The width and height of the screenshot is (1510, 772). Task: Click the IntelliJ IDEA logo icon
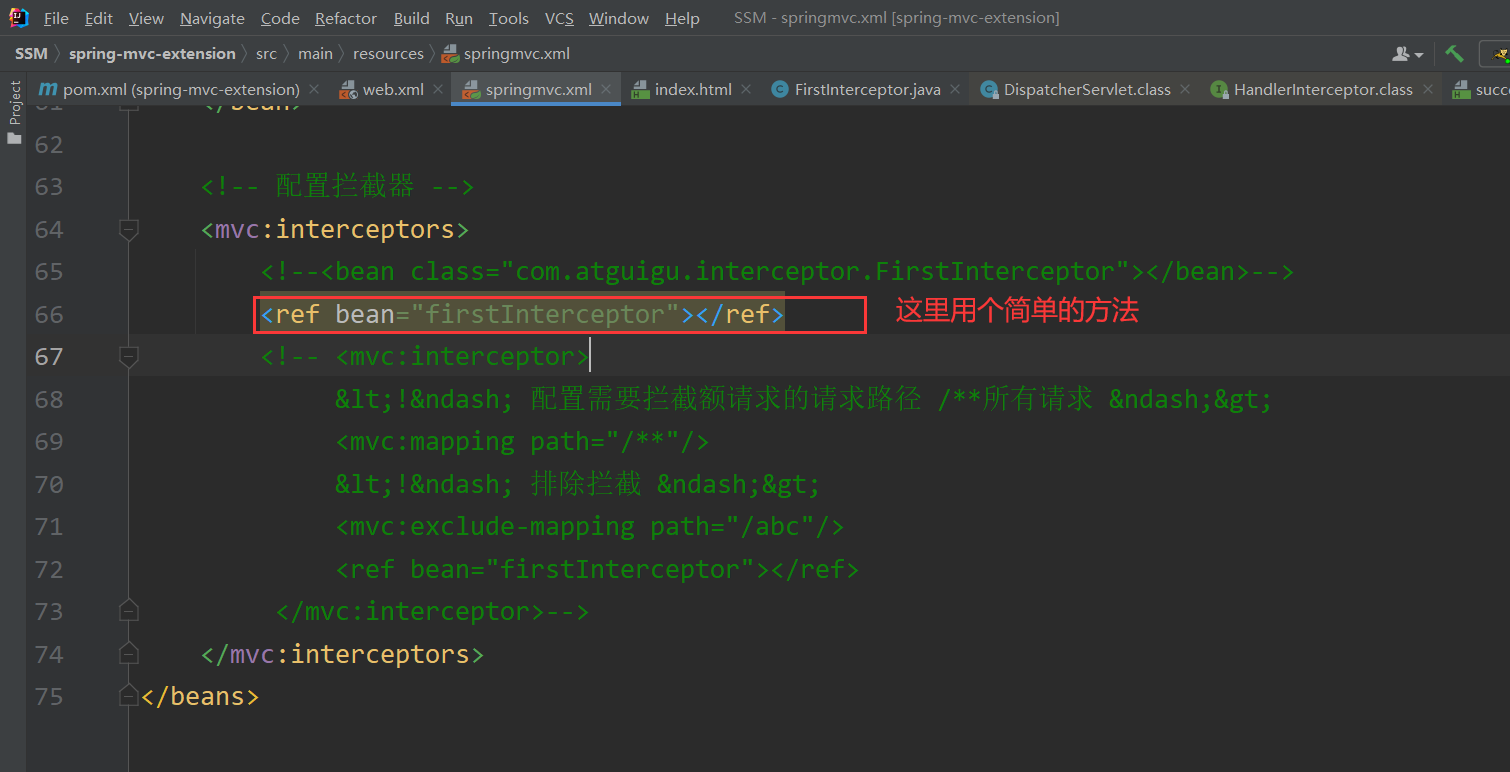(18, 17)
